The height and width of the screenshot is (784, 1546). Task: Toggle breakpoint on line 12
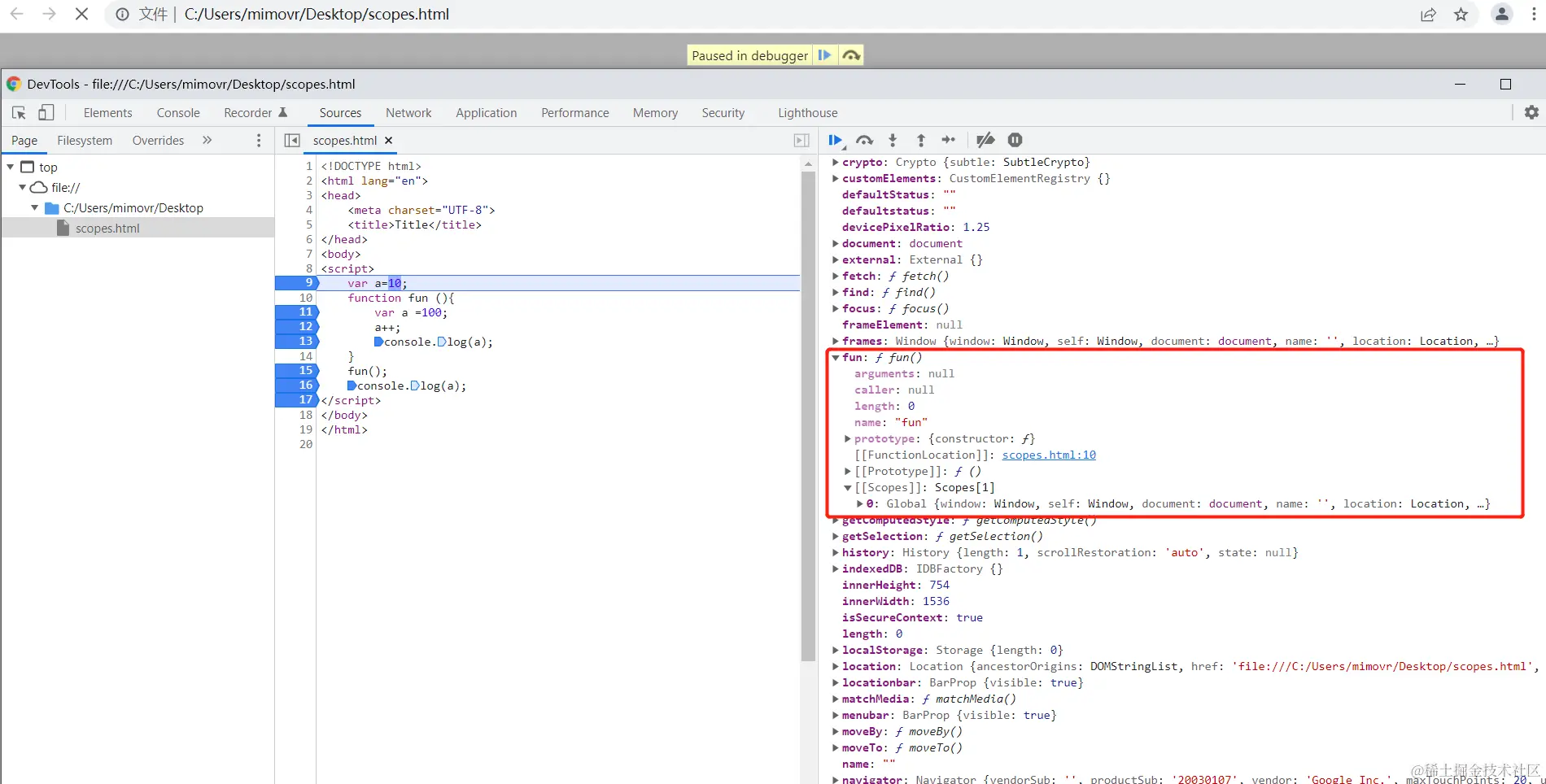pos(297,327)
